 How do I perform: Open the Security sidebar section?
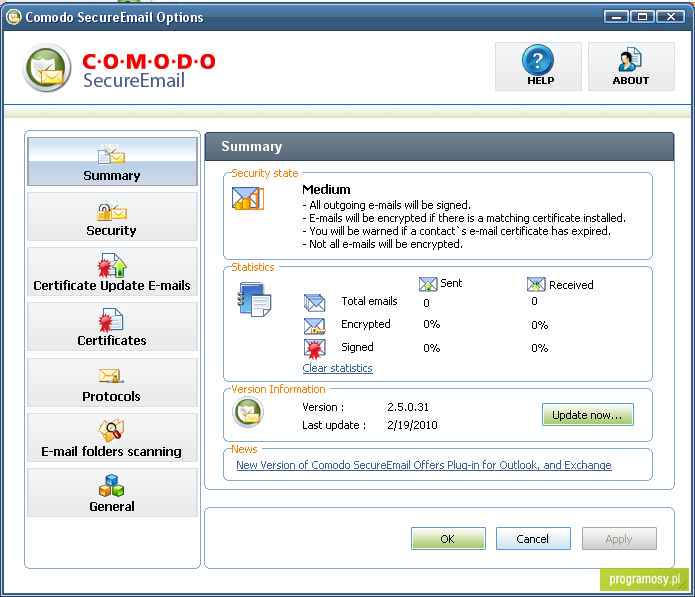point(112,216)
